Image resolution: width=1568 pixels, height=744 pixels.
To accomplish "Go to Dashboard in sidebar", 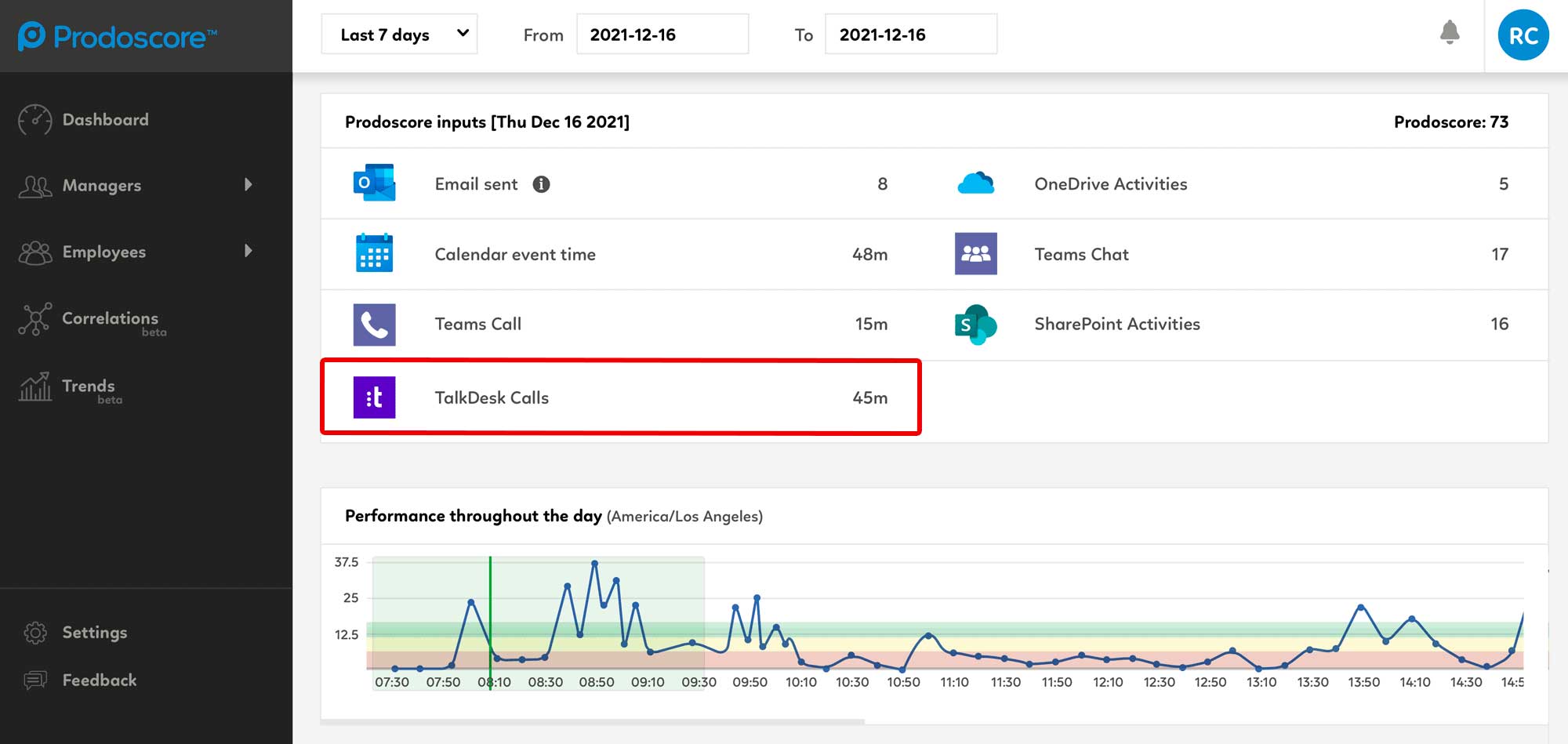I will click(x=105, y=120).
